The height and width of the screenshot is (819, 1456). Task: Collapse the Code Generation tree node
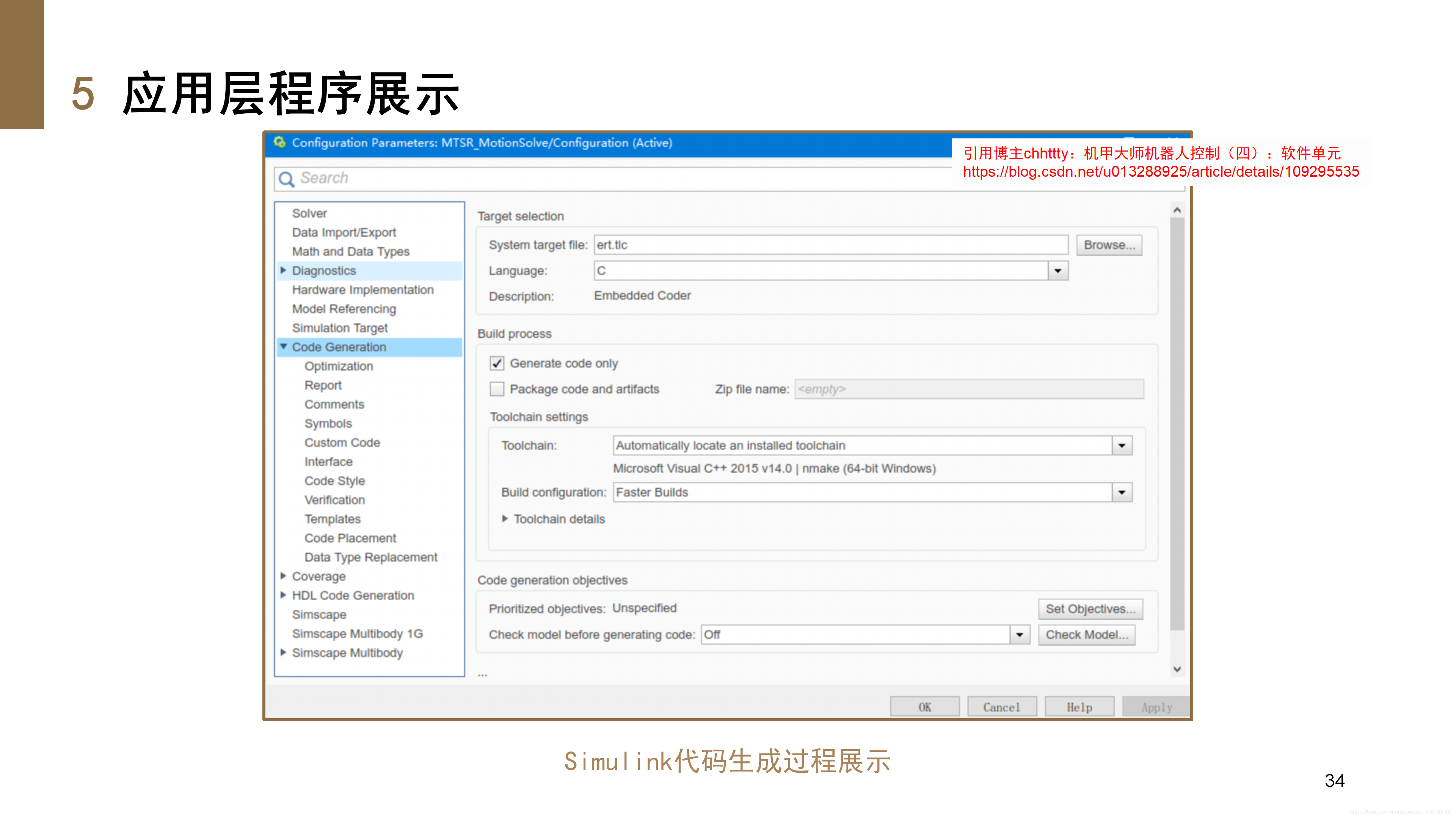(283, 347)
